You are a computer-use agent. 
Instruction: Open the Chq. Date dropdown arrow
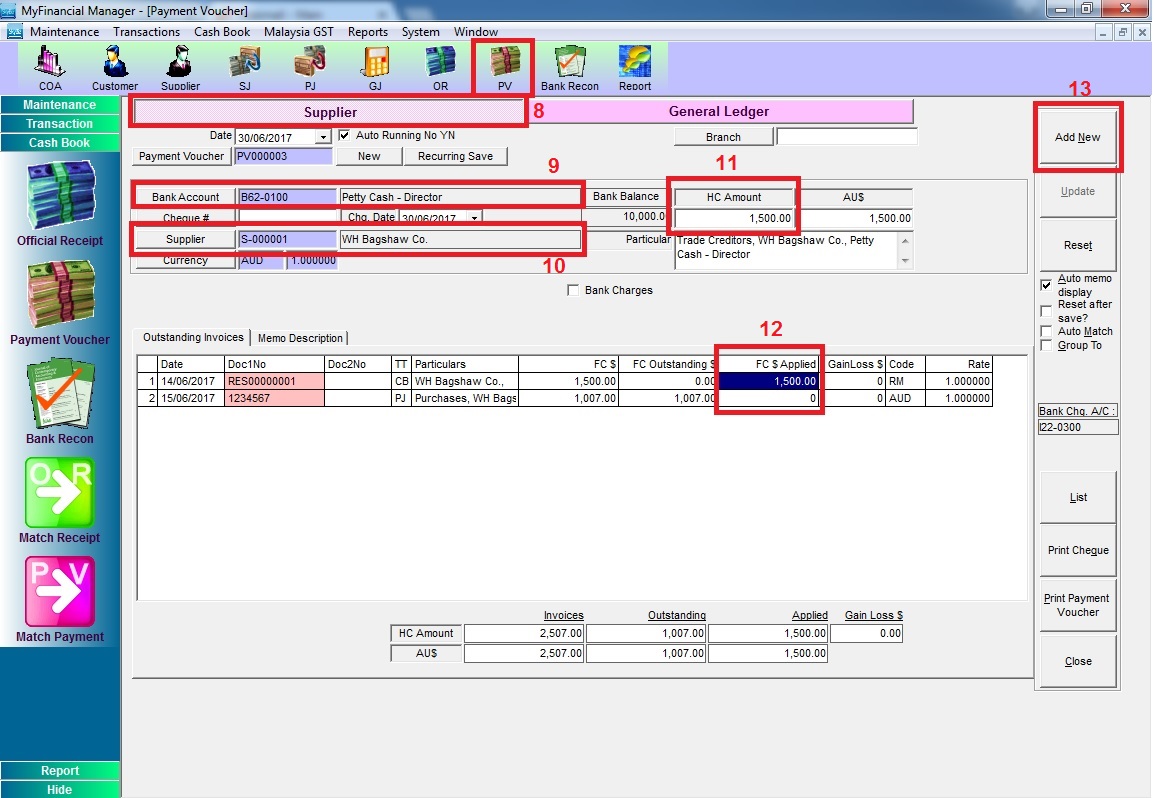[x=474, y=217]
